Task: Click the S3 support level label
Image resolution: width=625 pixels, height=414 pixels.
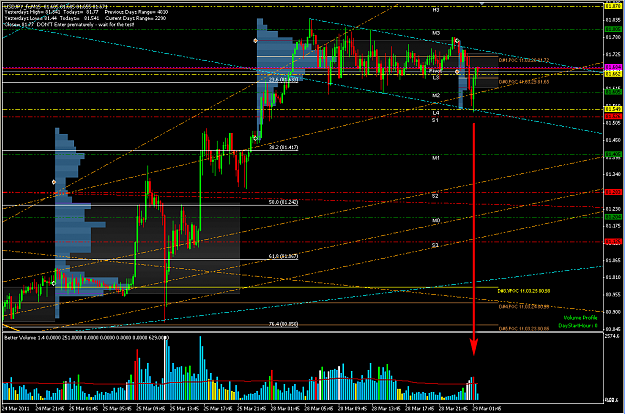Action: (x=435, y=245)
